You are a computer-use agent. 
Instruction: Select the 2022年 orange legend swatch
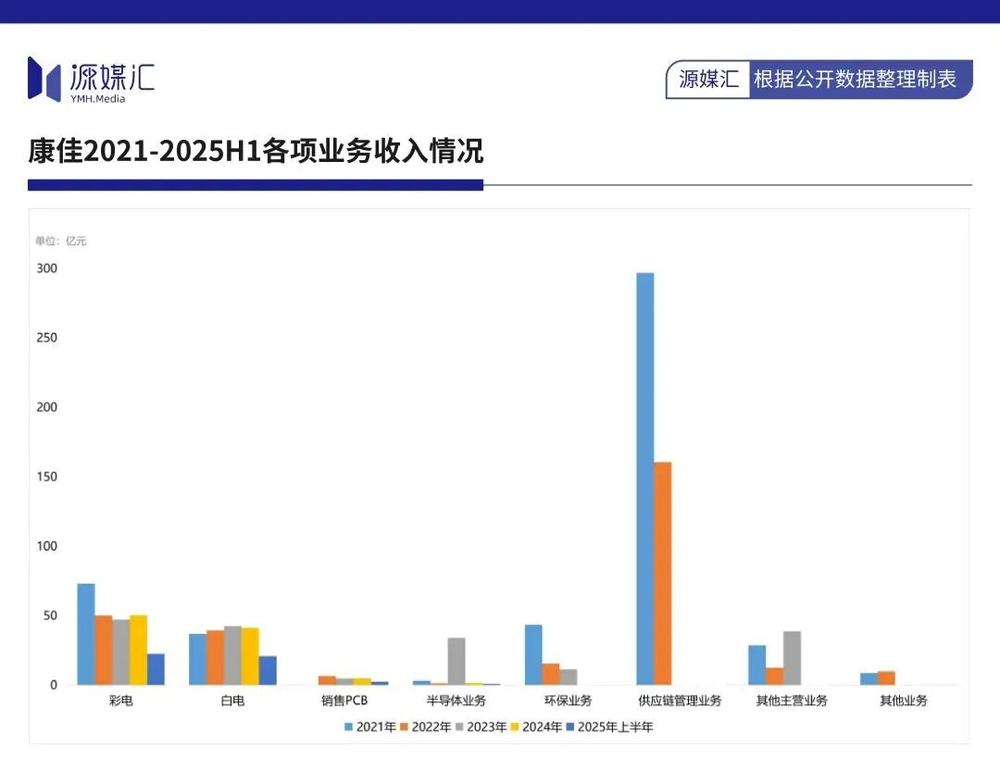pos(404,727)
